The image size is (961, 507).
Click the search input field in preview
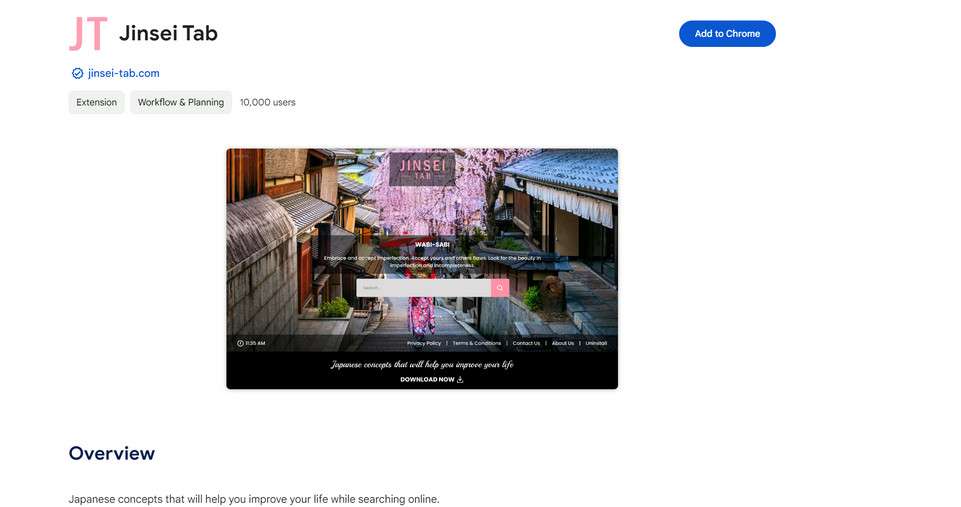[x=424, y=288]
